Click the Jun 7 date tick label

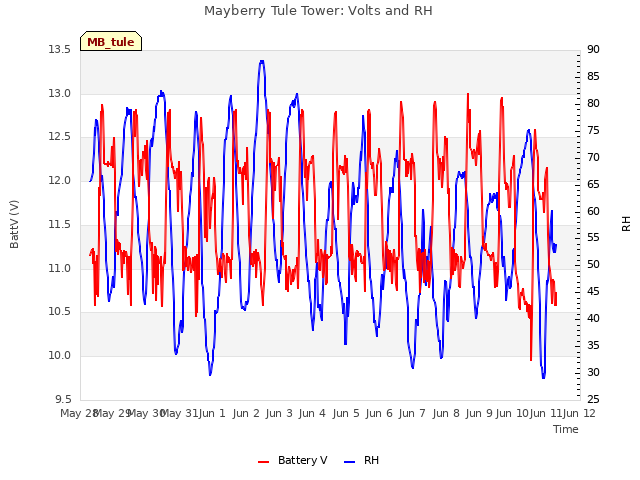pos(412,413)
